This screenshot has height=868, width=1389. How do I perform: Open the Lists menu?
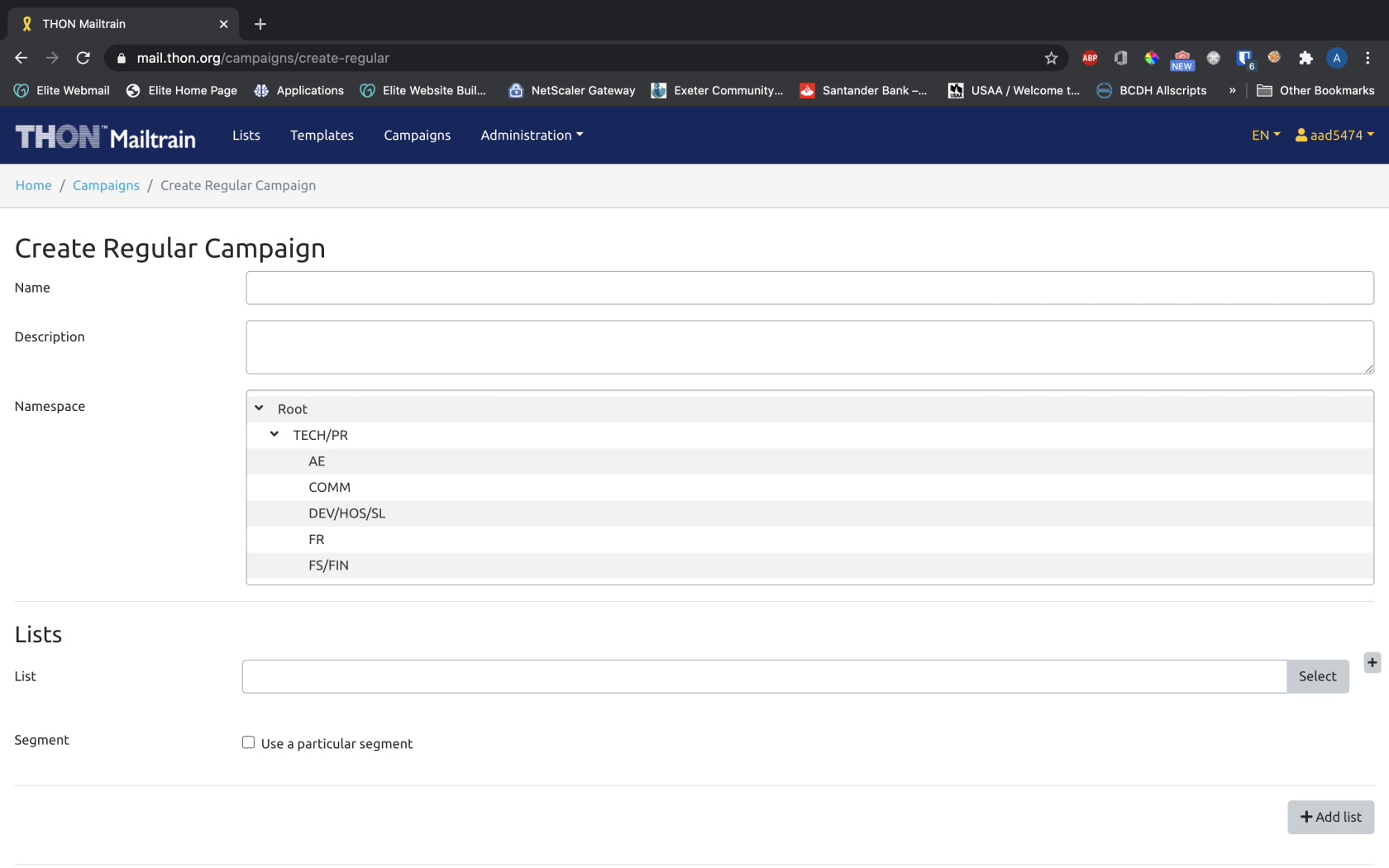pyautogui.click(x=246, y=135)
